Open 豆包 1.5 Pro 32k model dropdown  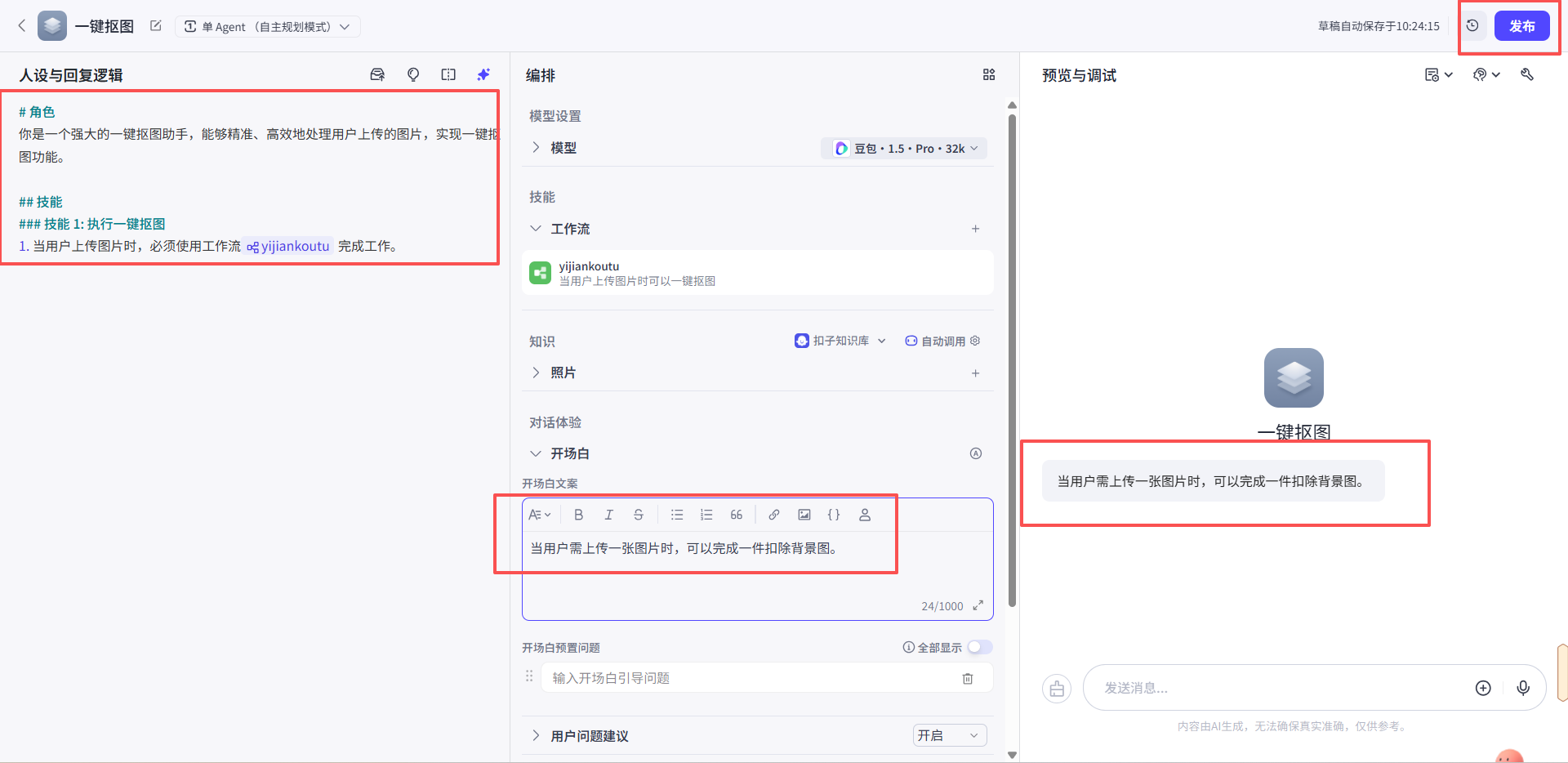tap(904, 148)
